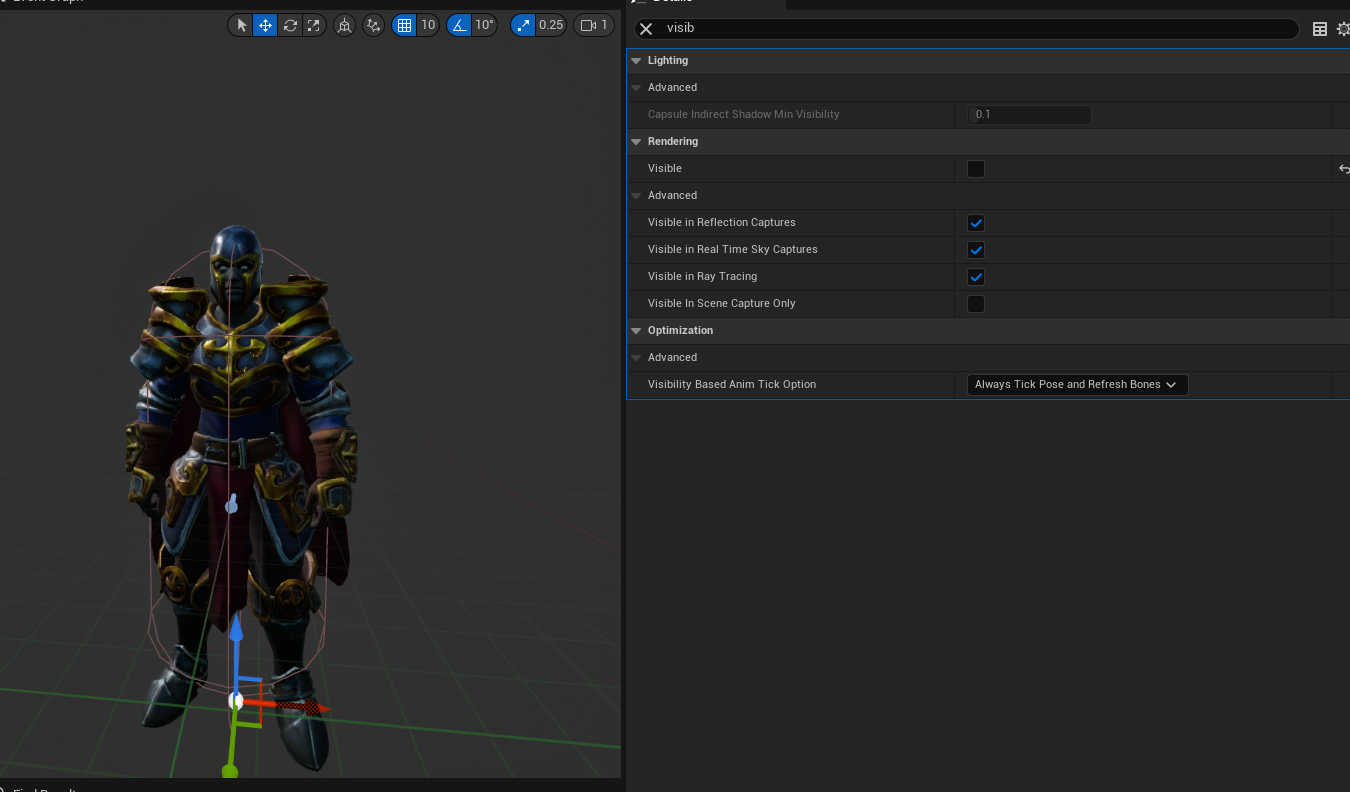Click the Visible In Scene Capture Only label
This screenshot has width=1350, height=792.
pyautogui.click(x=722, y=304)
